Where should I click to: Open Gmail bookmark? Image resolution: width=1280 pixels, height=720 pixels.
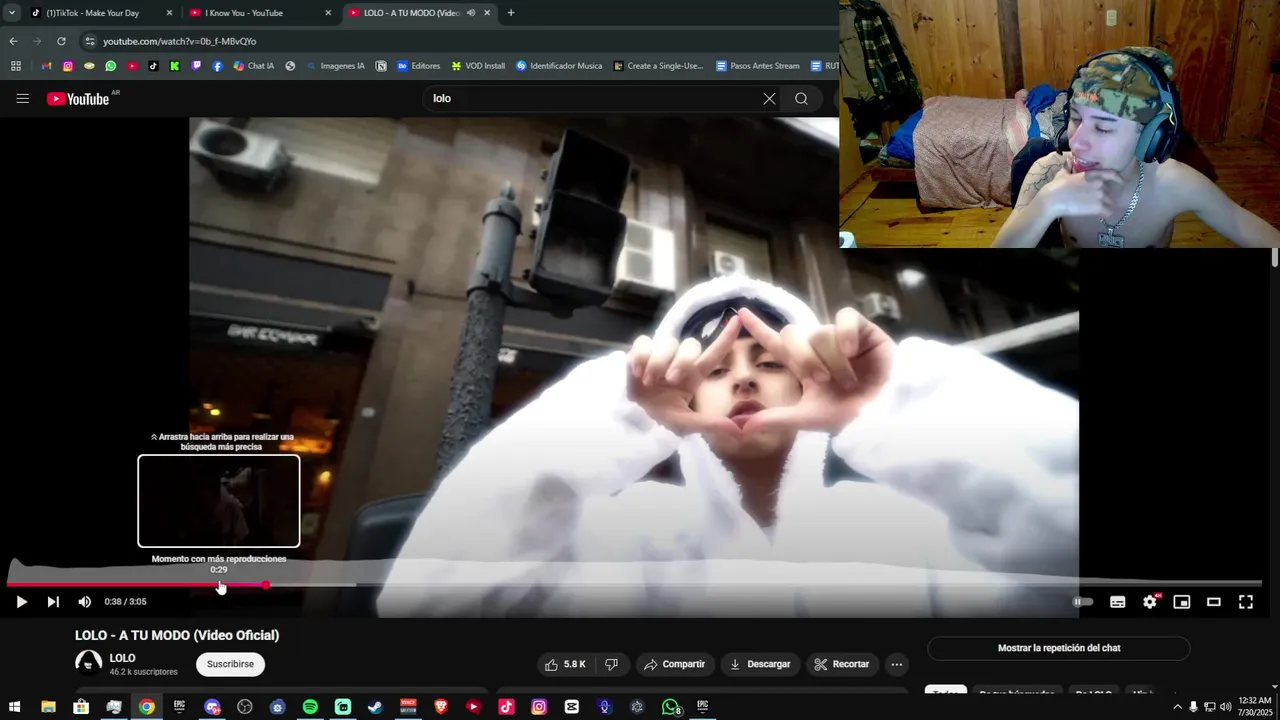pos(46,66)
